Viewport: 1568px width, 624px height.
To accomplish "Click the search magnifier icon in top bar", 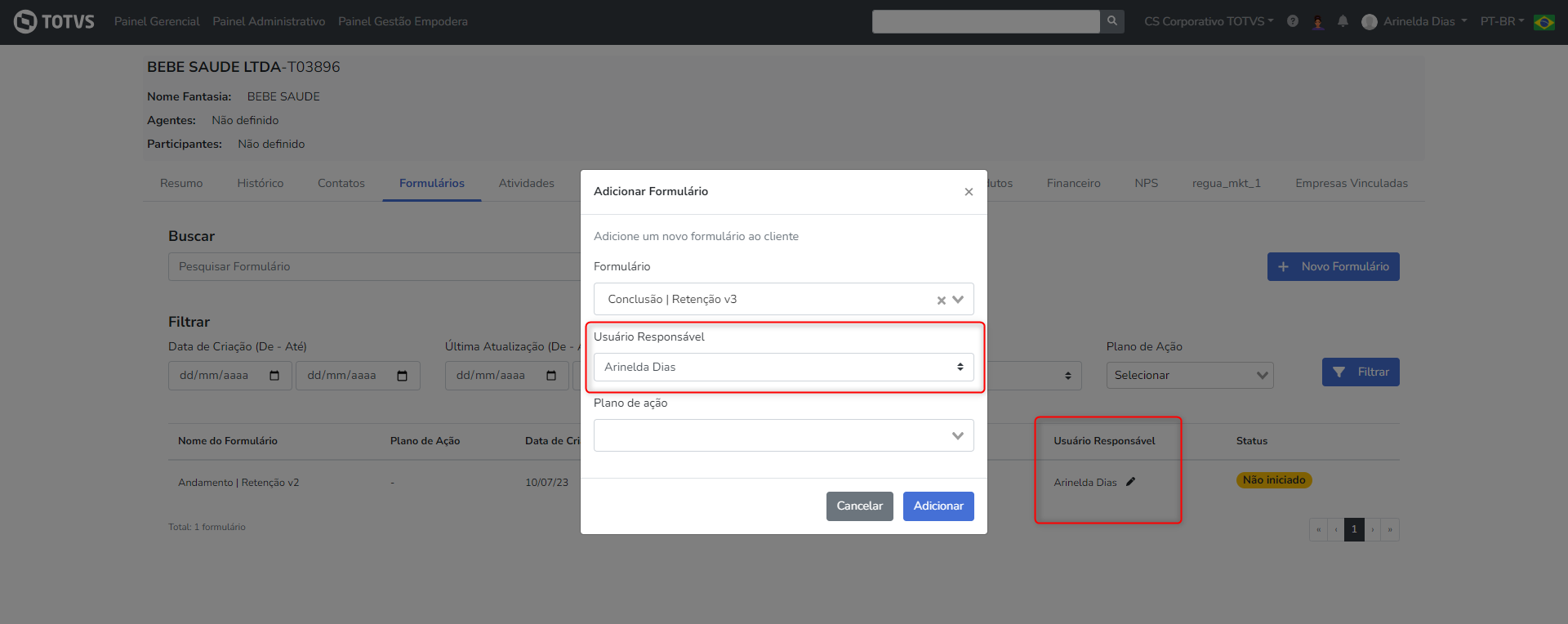I will point(1111,21).
